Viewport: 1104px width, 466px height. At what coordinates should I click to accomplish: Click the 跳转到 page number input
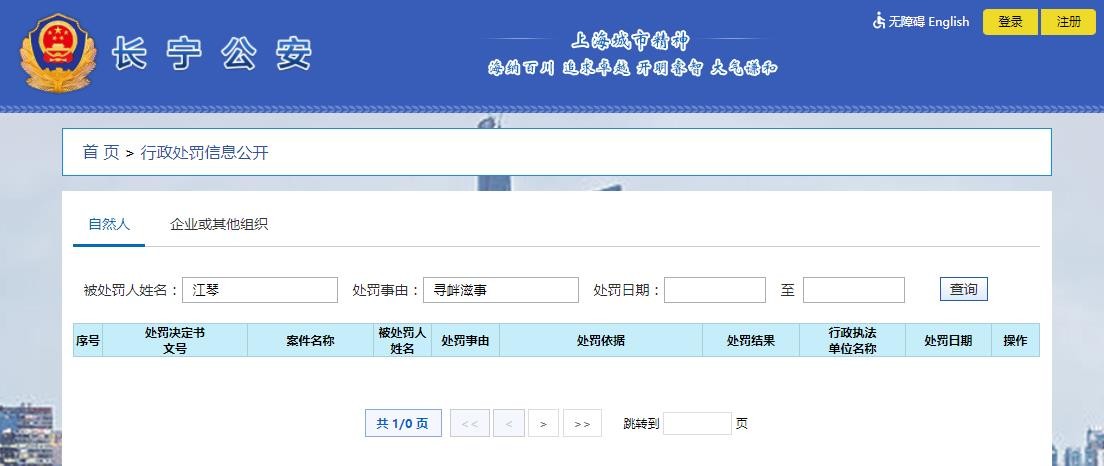point(697,424)
